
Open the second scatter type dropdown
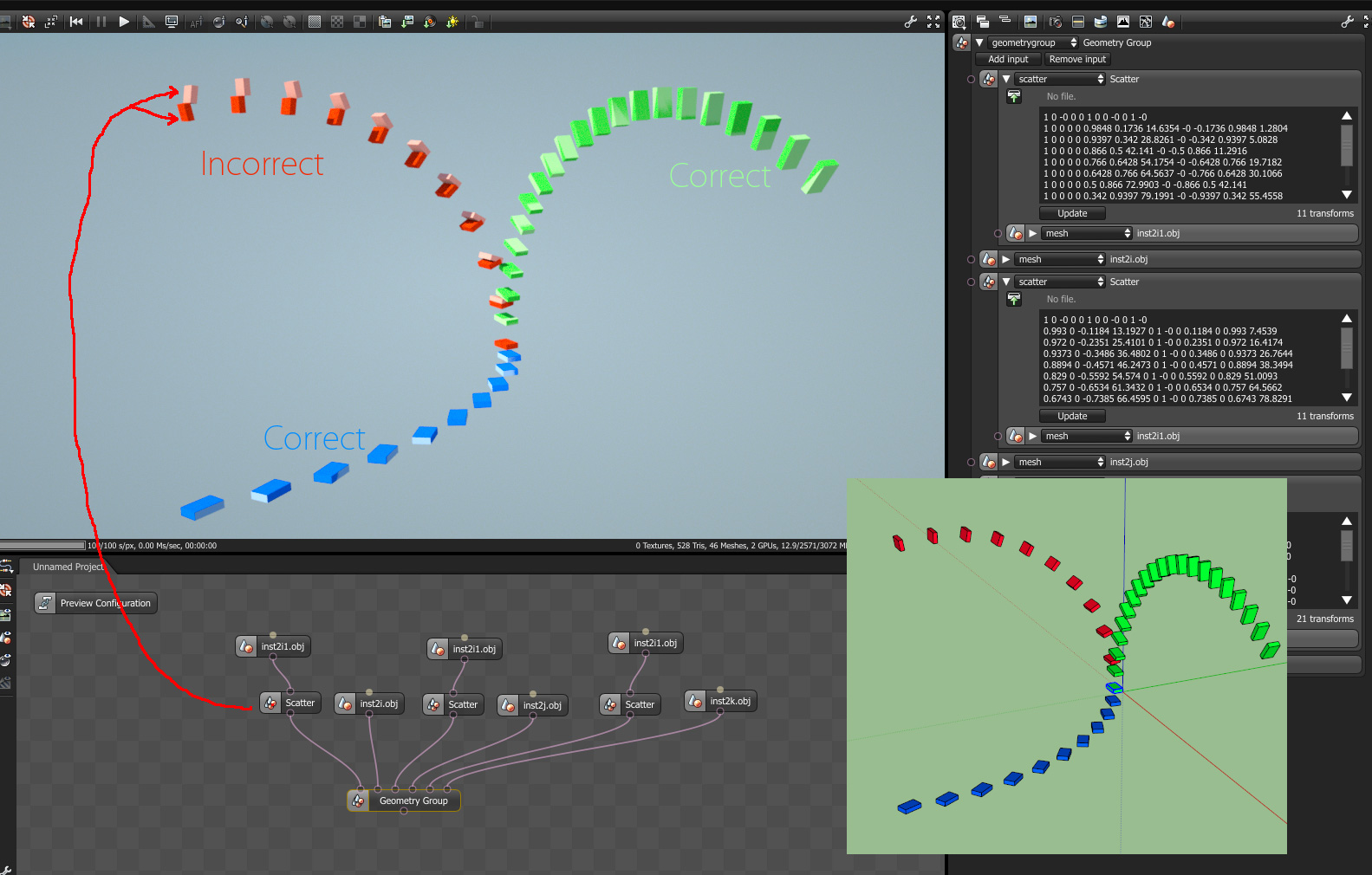point(1060,282)
